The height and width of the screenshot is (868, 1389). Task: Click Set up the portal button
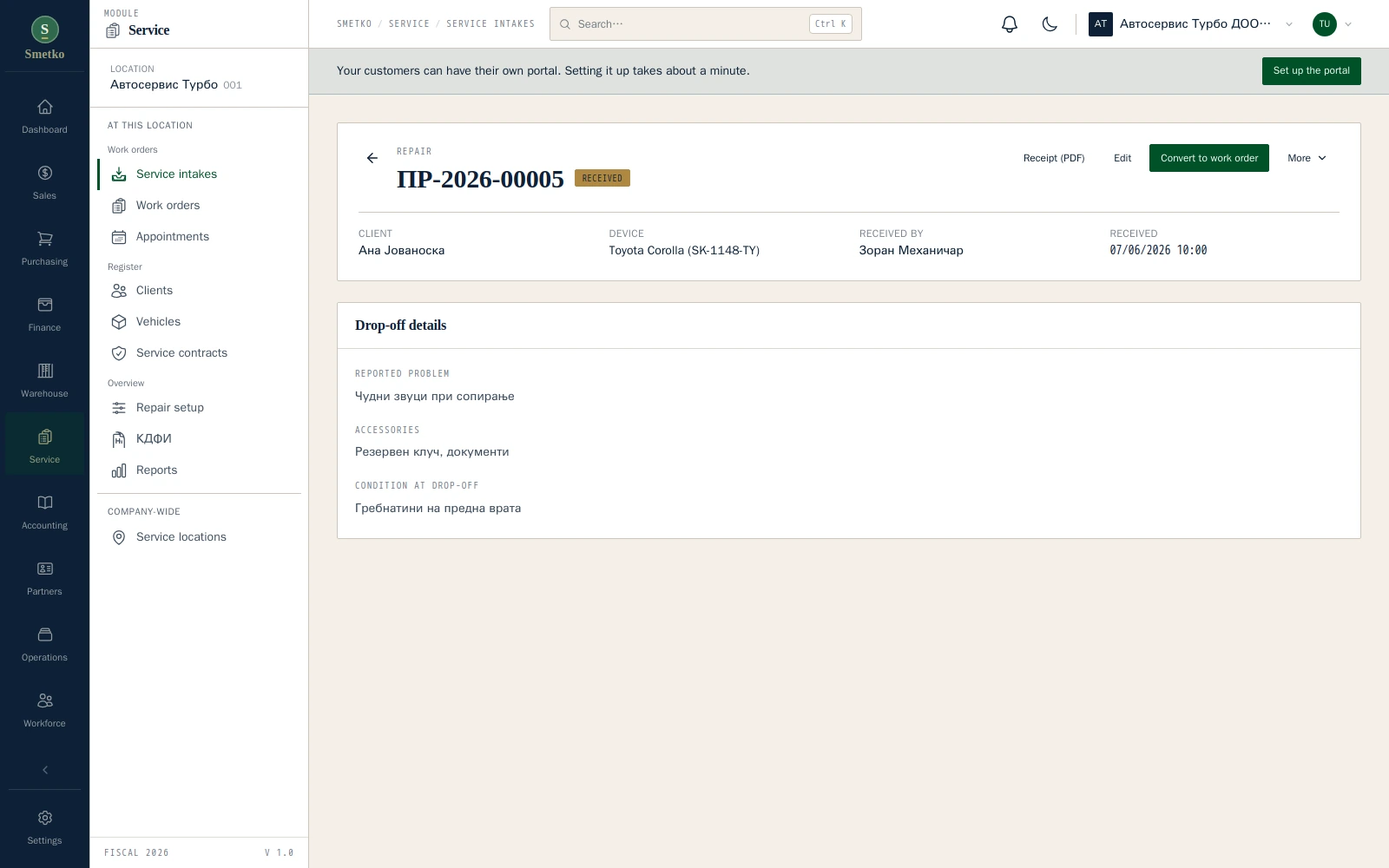pyautogui.click(x=1311, y=71)
